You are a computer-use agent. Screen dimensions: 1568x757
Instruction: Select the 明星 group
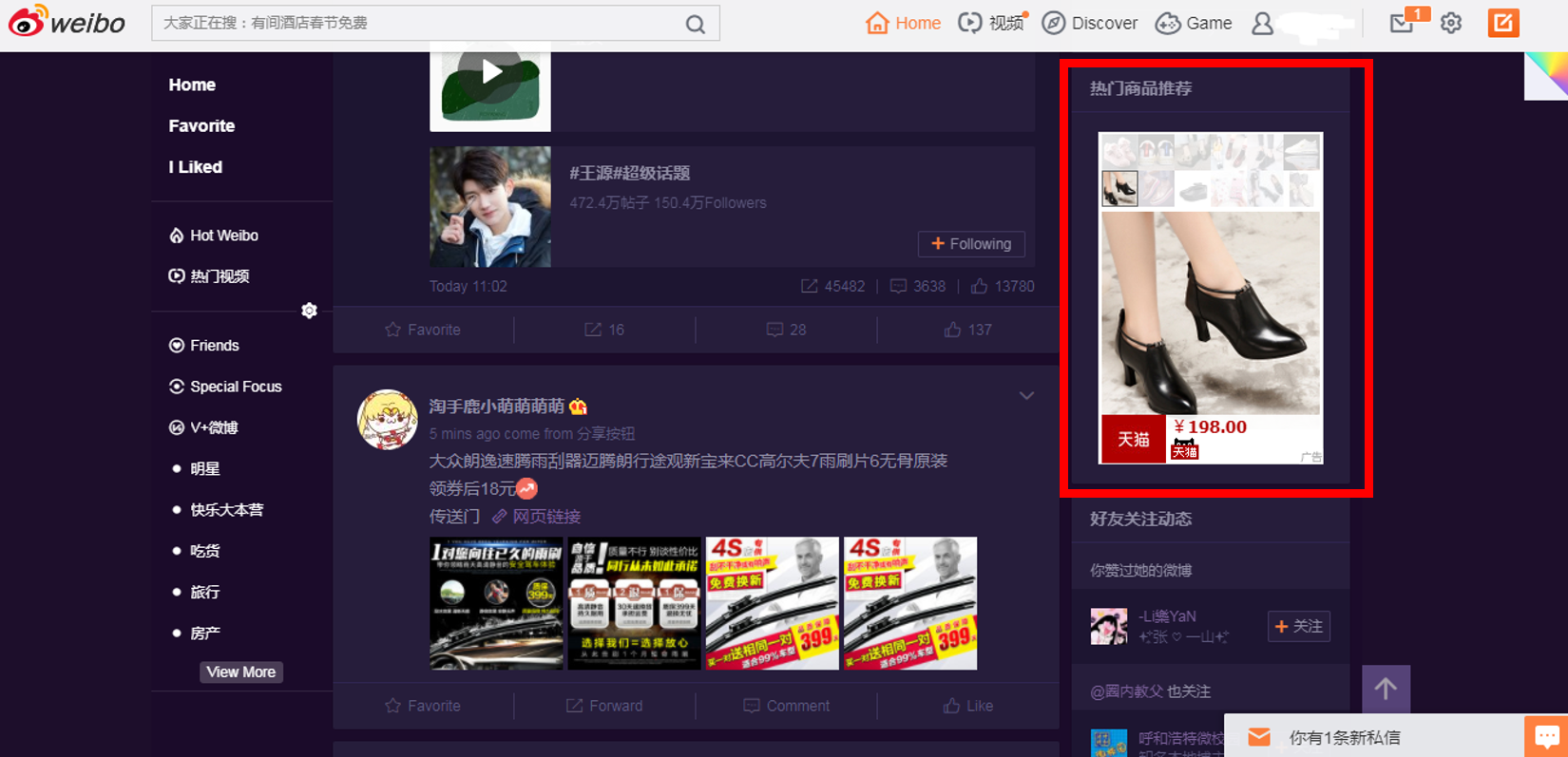tap(204, 468)
